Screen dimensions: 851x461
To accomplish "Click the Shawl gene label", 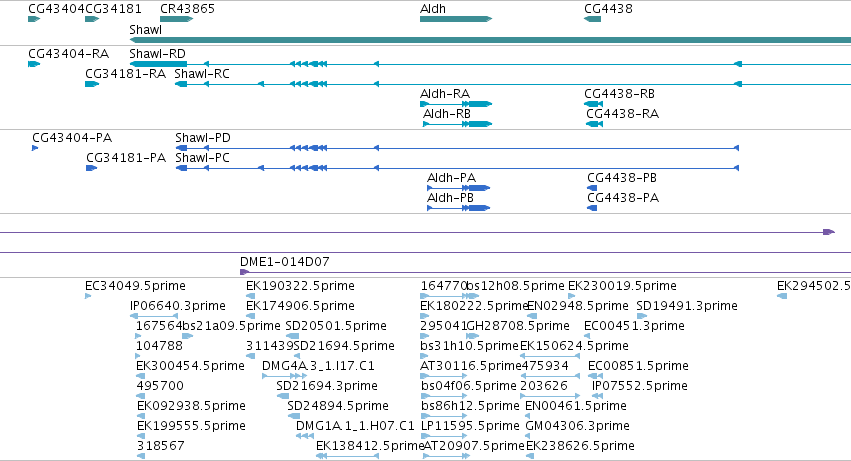I will pos(145,30).
